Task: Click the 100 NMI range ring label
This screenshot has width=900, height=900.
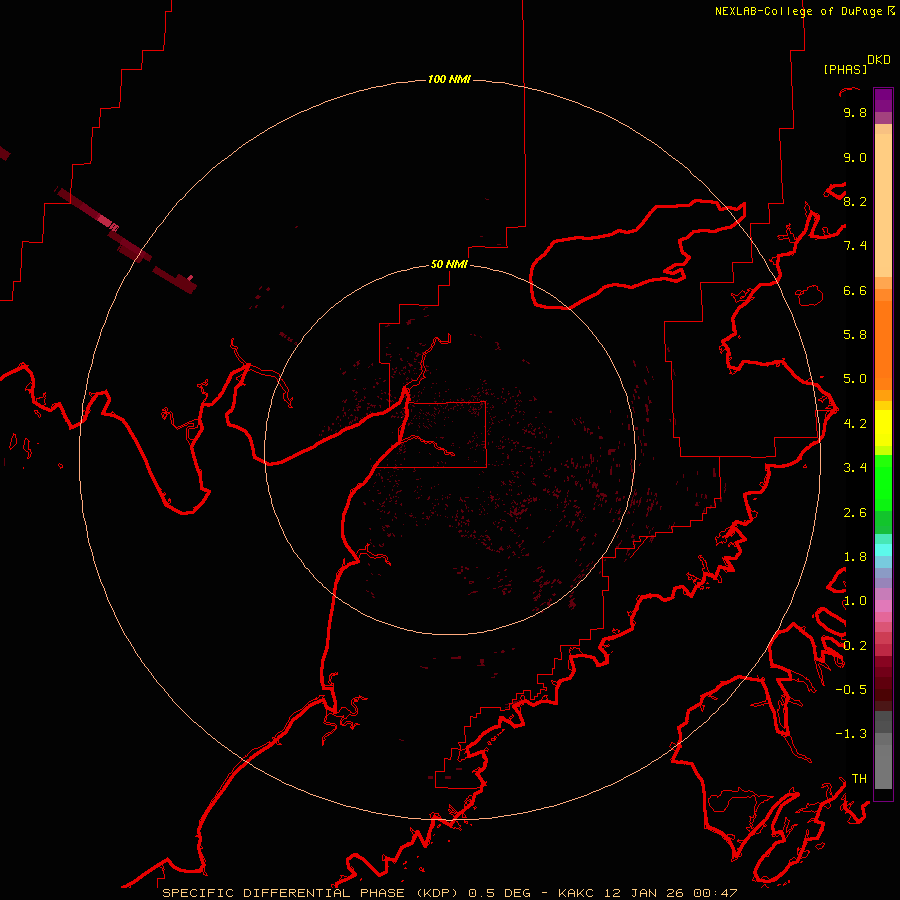Action: pyautogui.click(x=449, y=79)
